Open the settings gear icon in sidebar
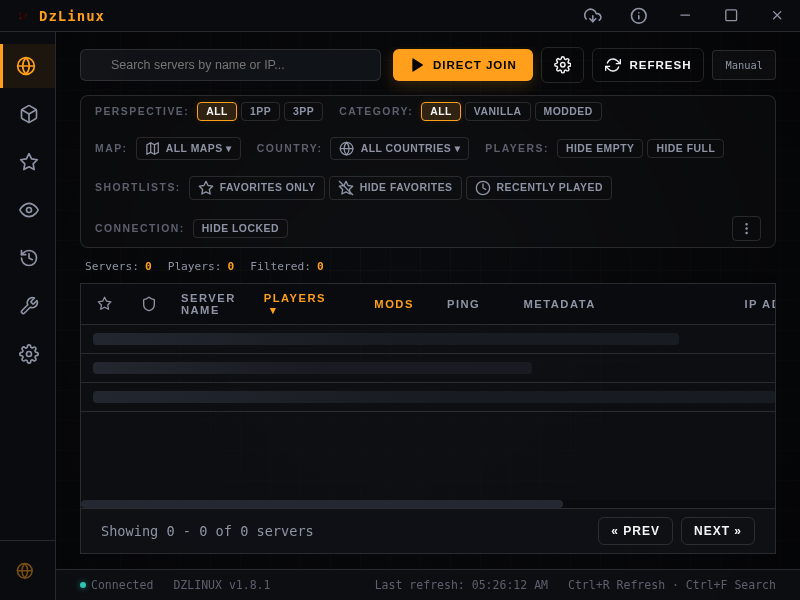The width and height of the screenshot is (800, 600). pos(29,354)
